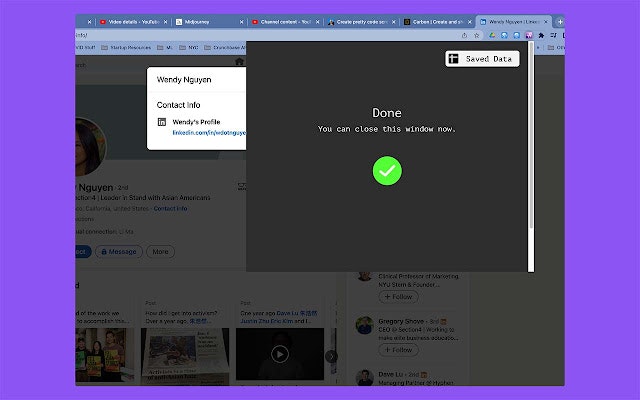Advance featured carousel with next arrow

coord(331,356)
